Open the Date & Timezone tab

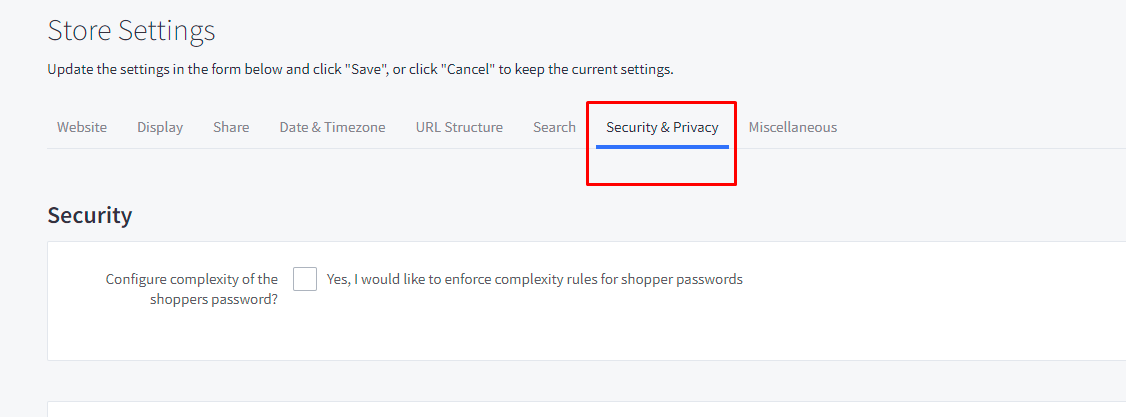click(332, 127)
